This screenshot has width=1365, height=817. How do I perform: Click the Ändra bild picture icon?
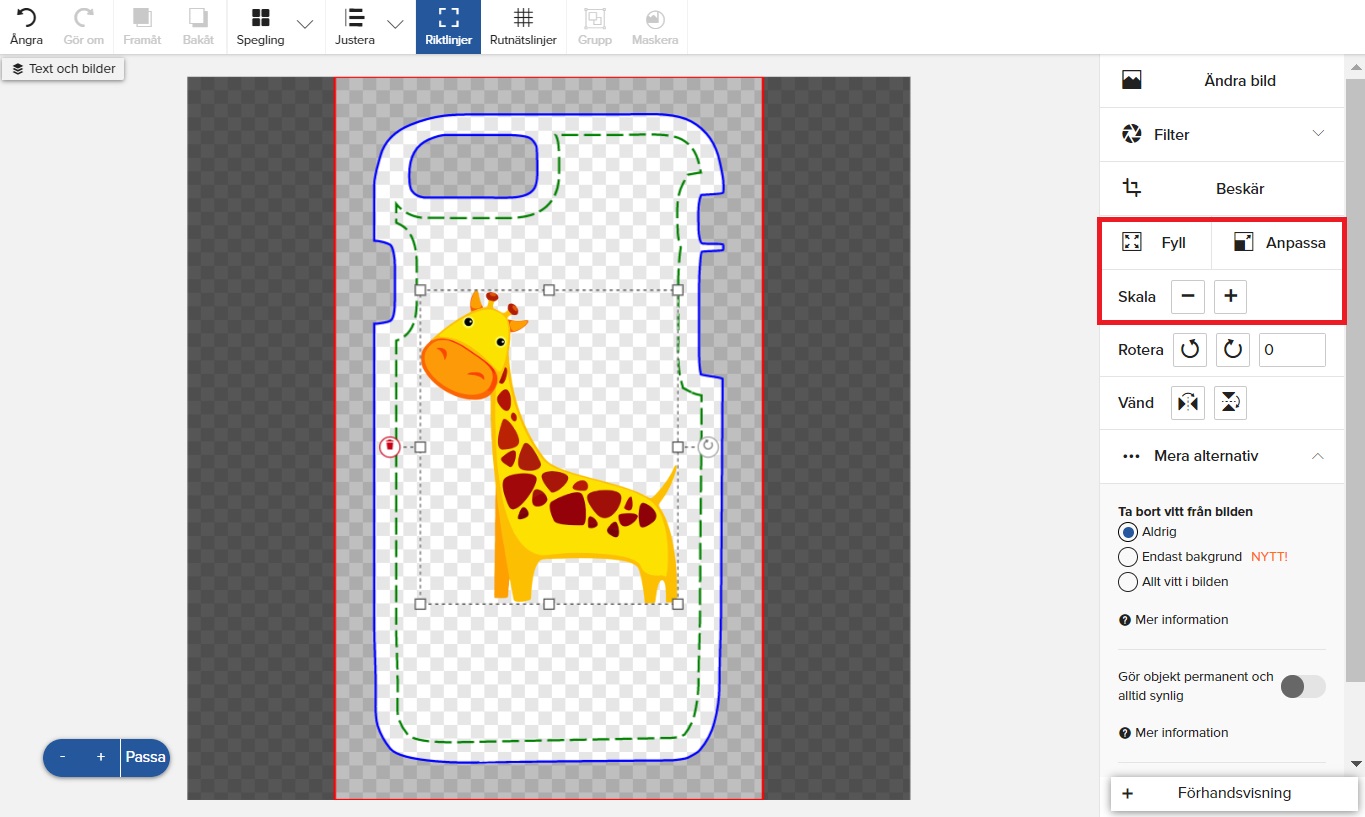coord(1132,81)
